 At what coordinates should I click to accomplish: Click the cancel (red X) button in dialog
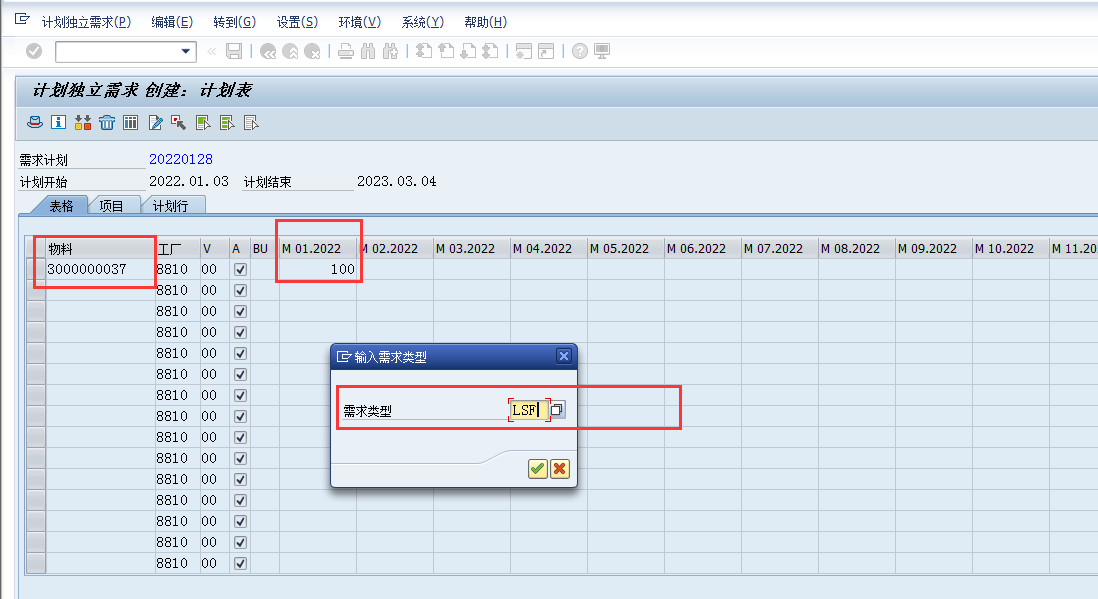[559, 469]
